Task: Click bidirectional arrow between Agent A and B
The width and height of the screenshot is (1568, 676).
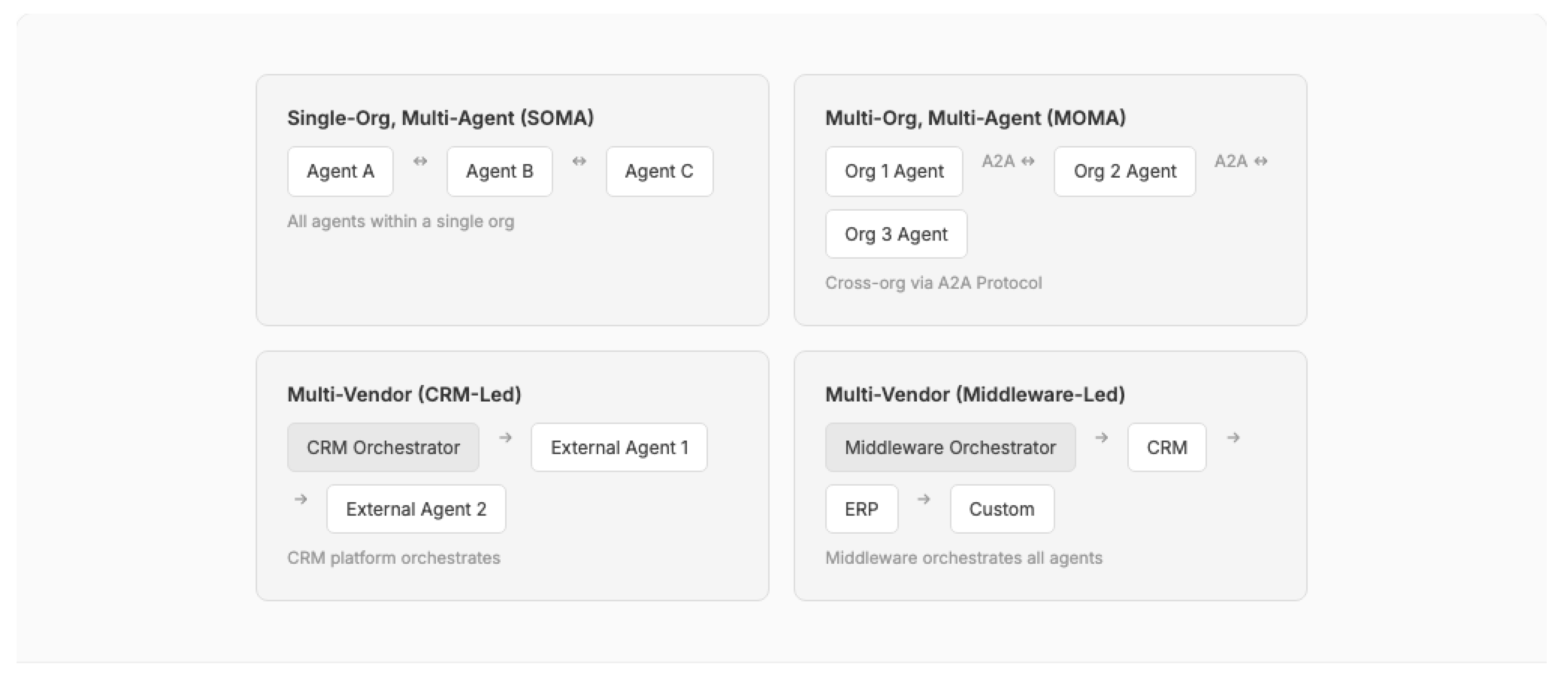Action: [x=420, y=161]
